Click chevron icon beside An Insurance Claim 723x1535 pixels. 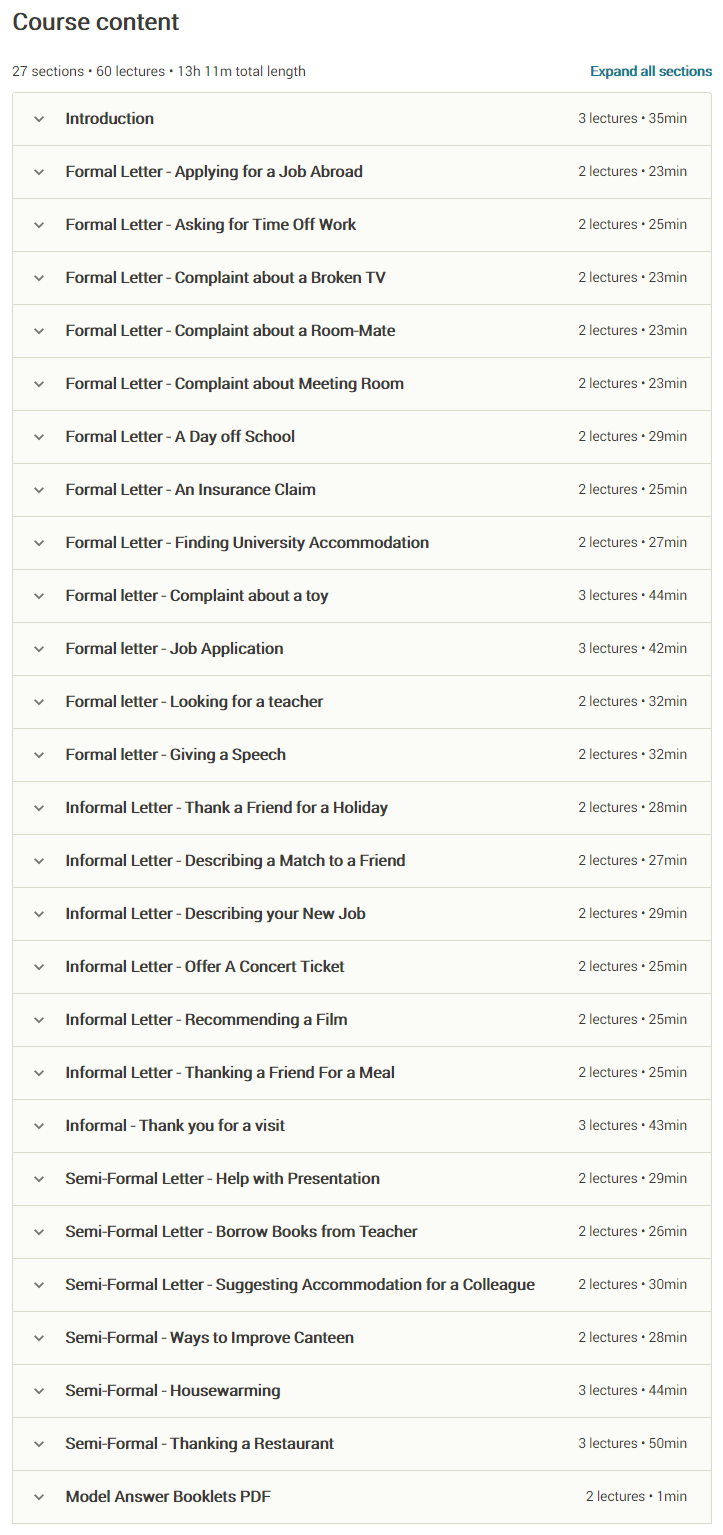(x=39, y=490)
